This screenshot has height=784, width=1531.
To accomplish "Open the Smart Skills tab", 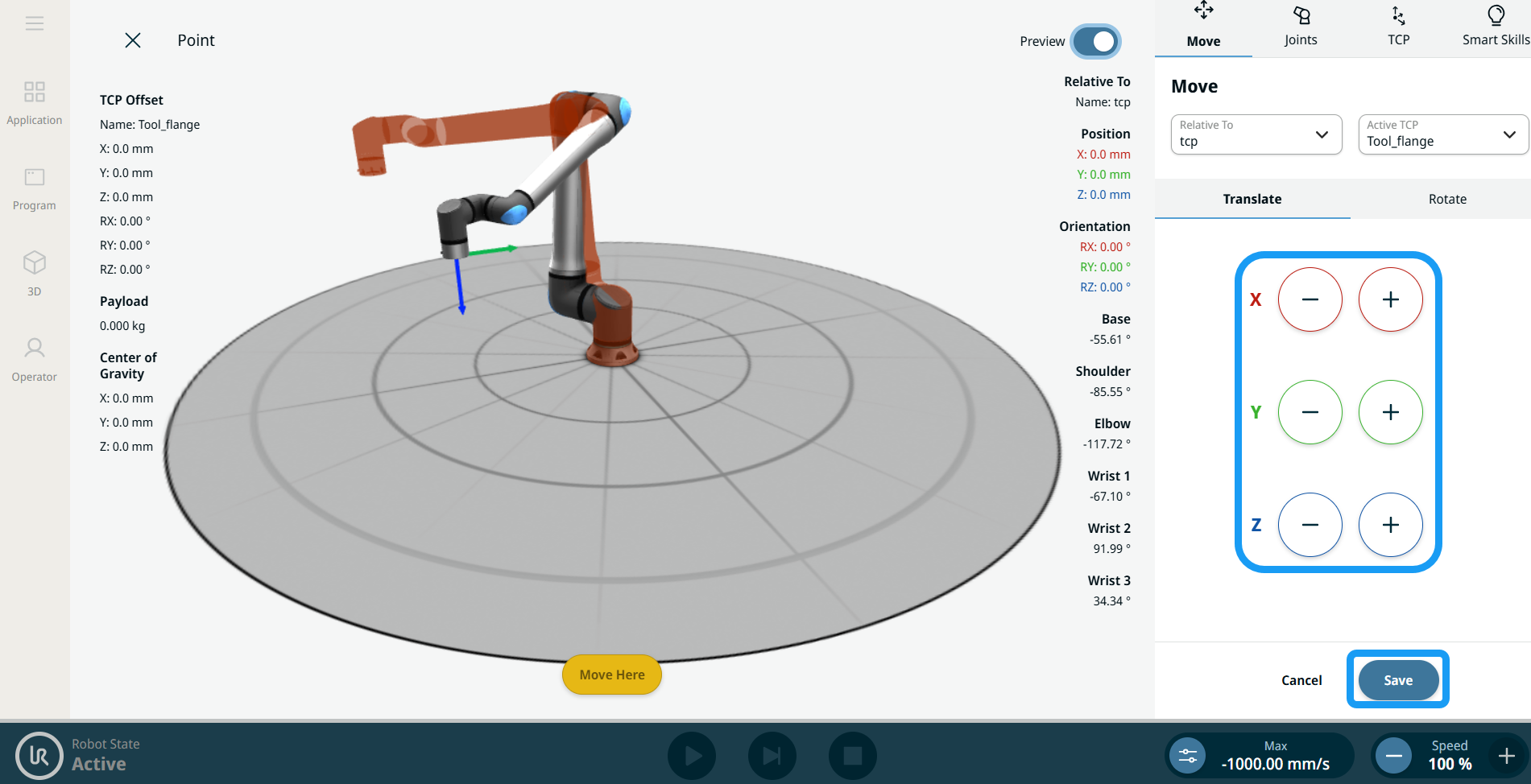I will click(1495, 28).
